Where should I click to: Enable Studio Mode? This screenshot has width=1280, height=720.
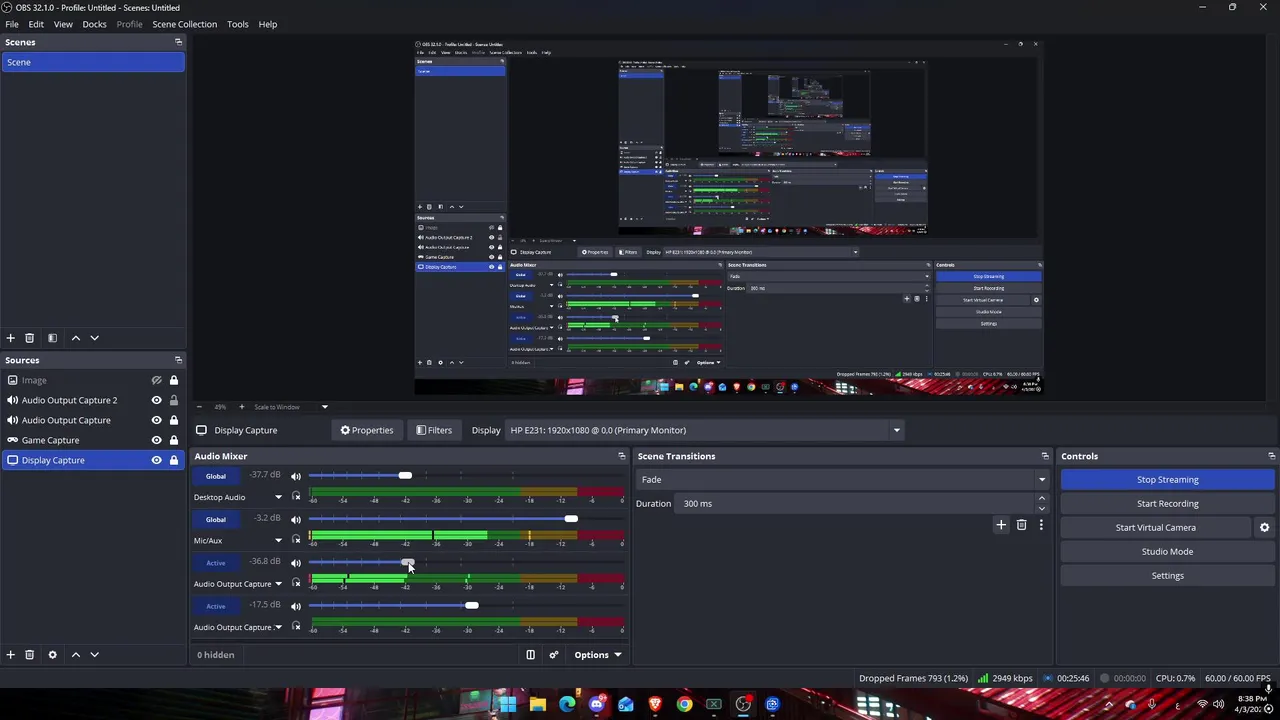pyautogui.click(x=1167, y=552)
